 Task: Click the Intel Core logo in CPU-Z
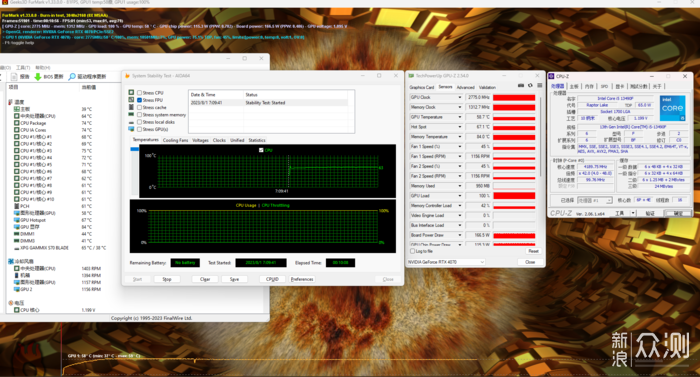point(672,108)
